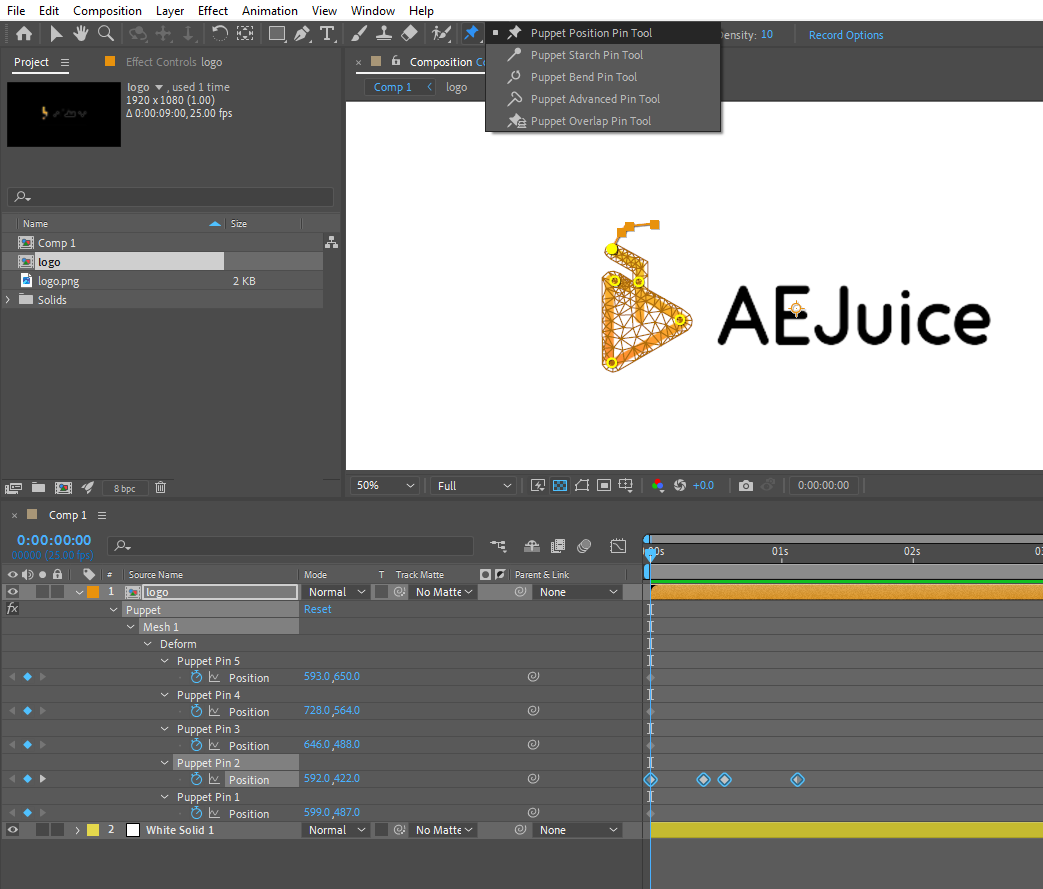Select the Eraser tool
This screenshot has width=1043, height=889.
(409, 33)
